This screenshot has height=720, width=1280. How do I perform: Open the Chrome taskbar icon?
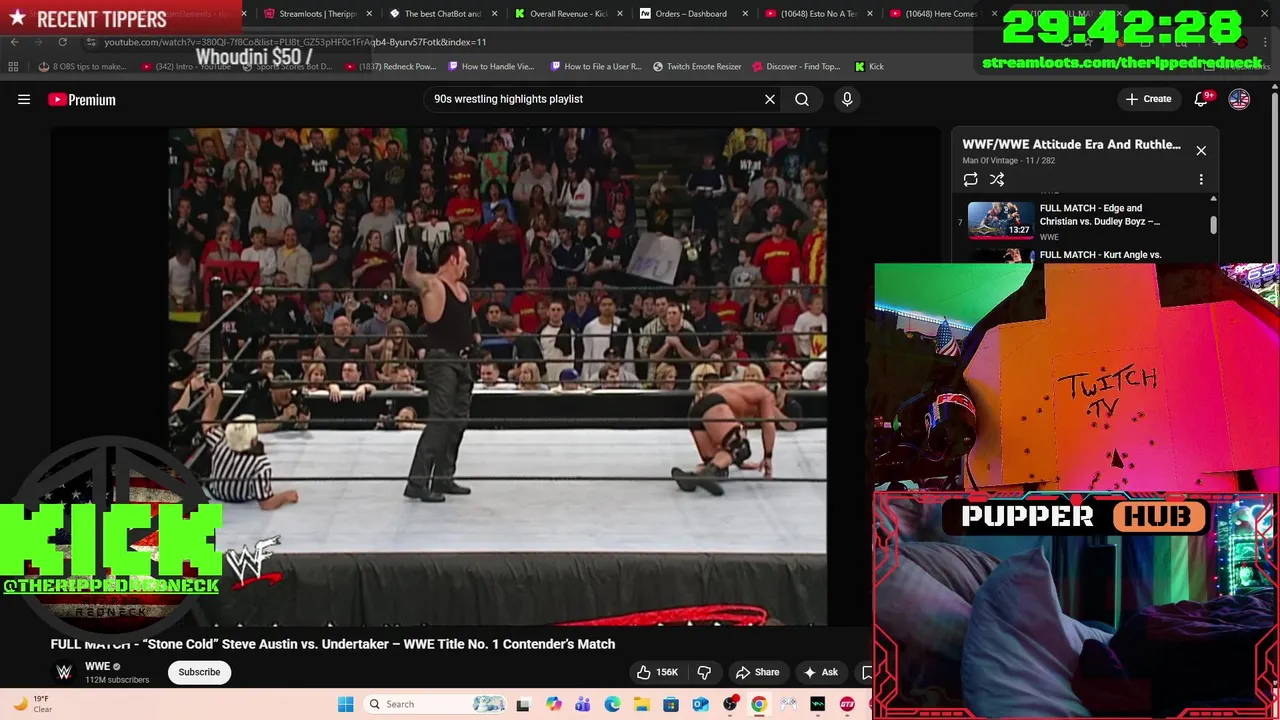pos(759,704)
